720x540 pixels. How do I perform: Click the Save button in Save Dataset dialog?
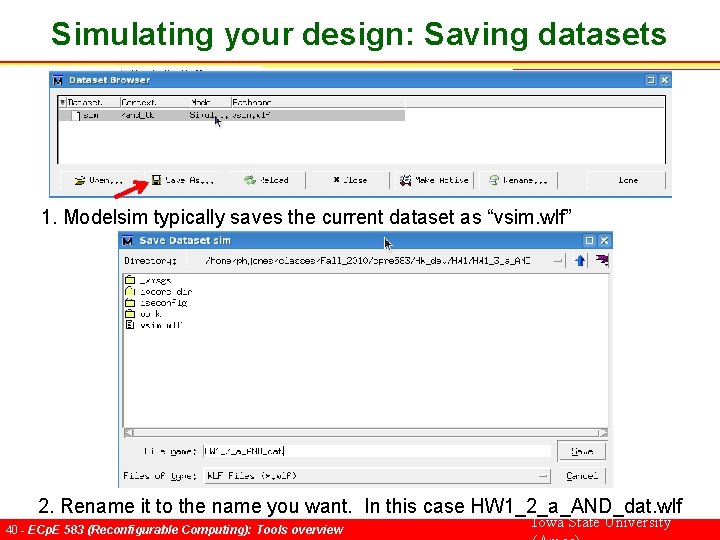[582, 451]
